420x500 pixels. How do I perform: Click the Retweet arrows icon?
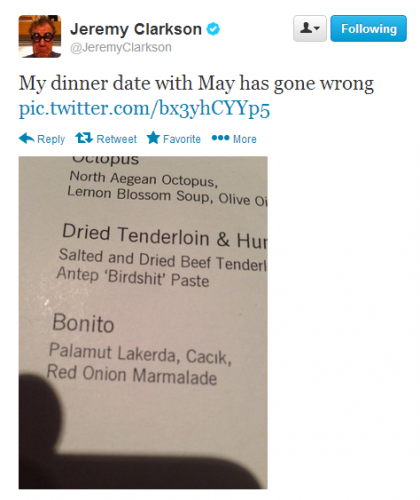(84, 138)
